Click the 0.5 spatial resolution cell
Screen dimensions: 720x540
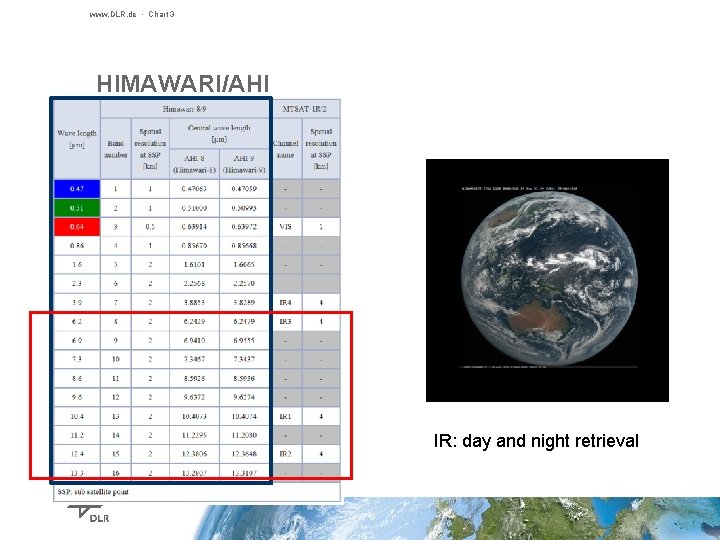(150, 227)
